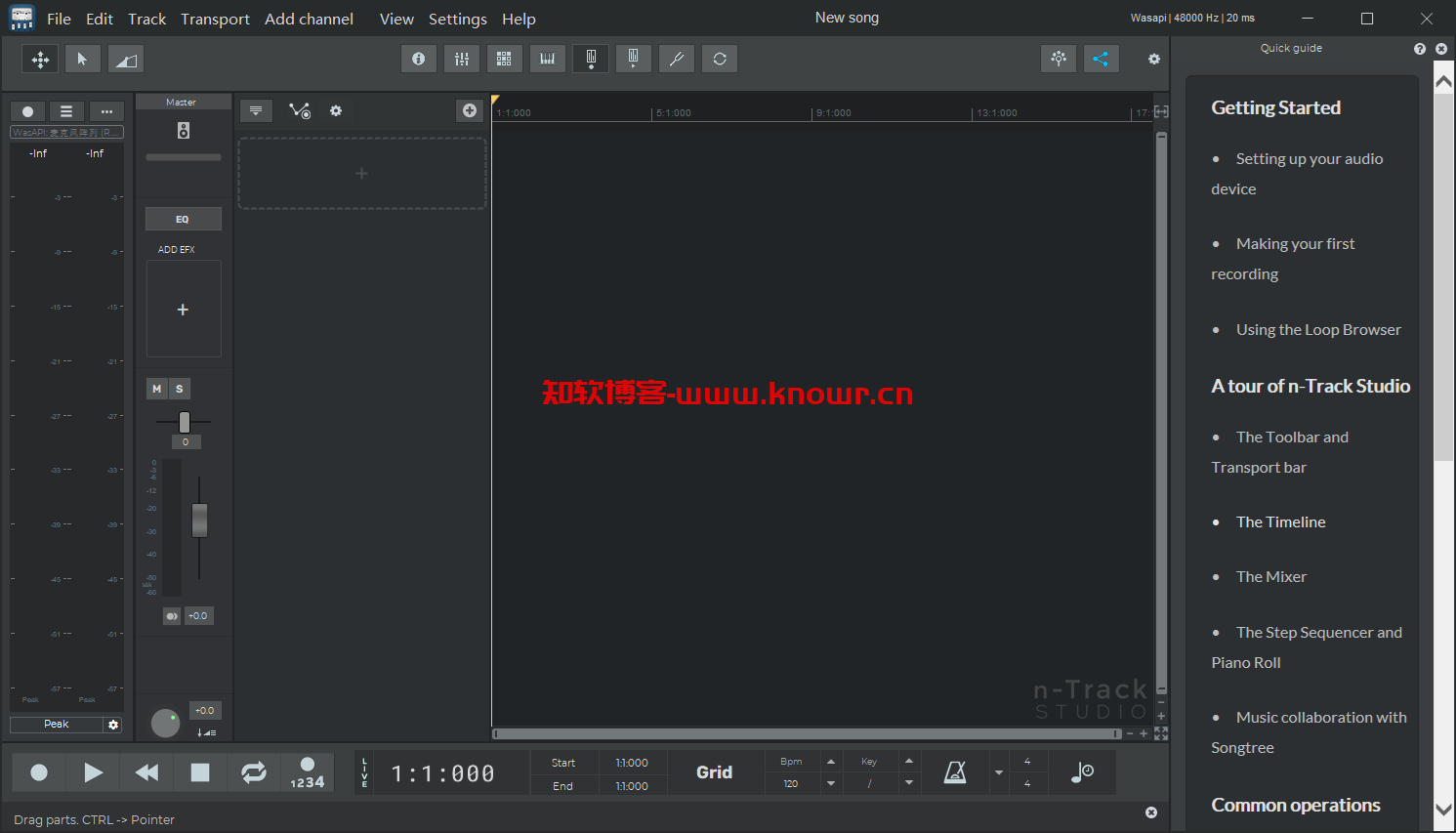This screenshot has height=833, width=1456.
Task: Toggle the 1234 count-in record button
Action: pyautogui.click(x=307, y=772)
